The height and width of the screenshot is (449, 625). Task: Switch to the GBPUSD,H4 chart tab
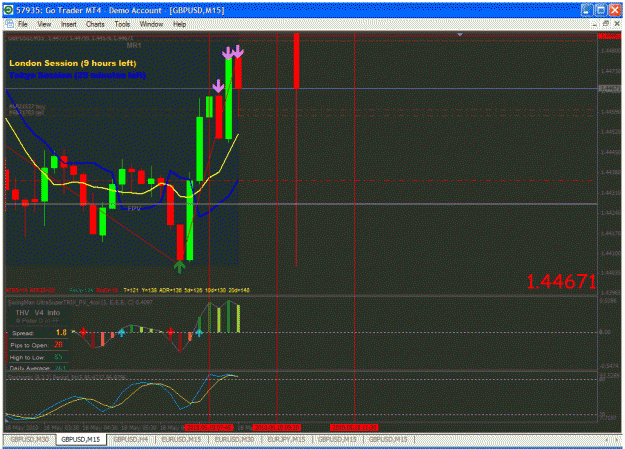131,439
